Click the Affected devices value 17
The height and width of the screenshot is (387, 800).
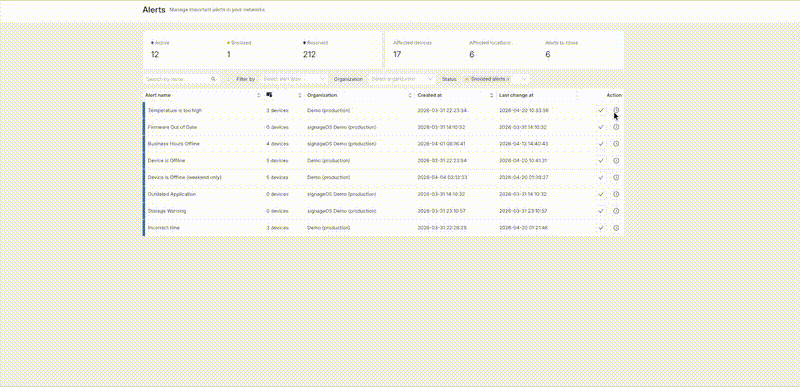tap(396, 55)
